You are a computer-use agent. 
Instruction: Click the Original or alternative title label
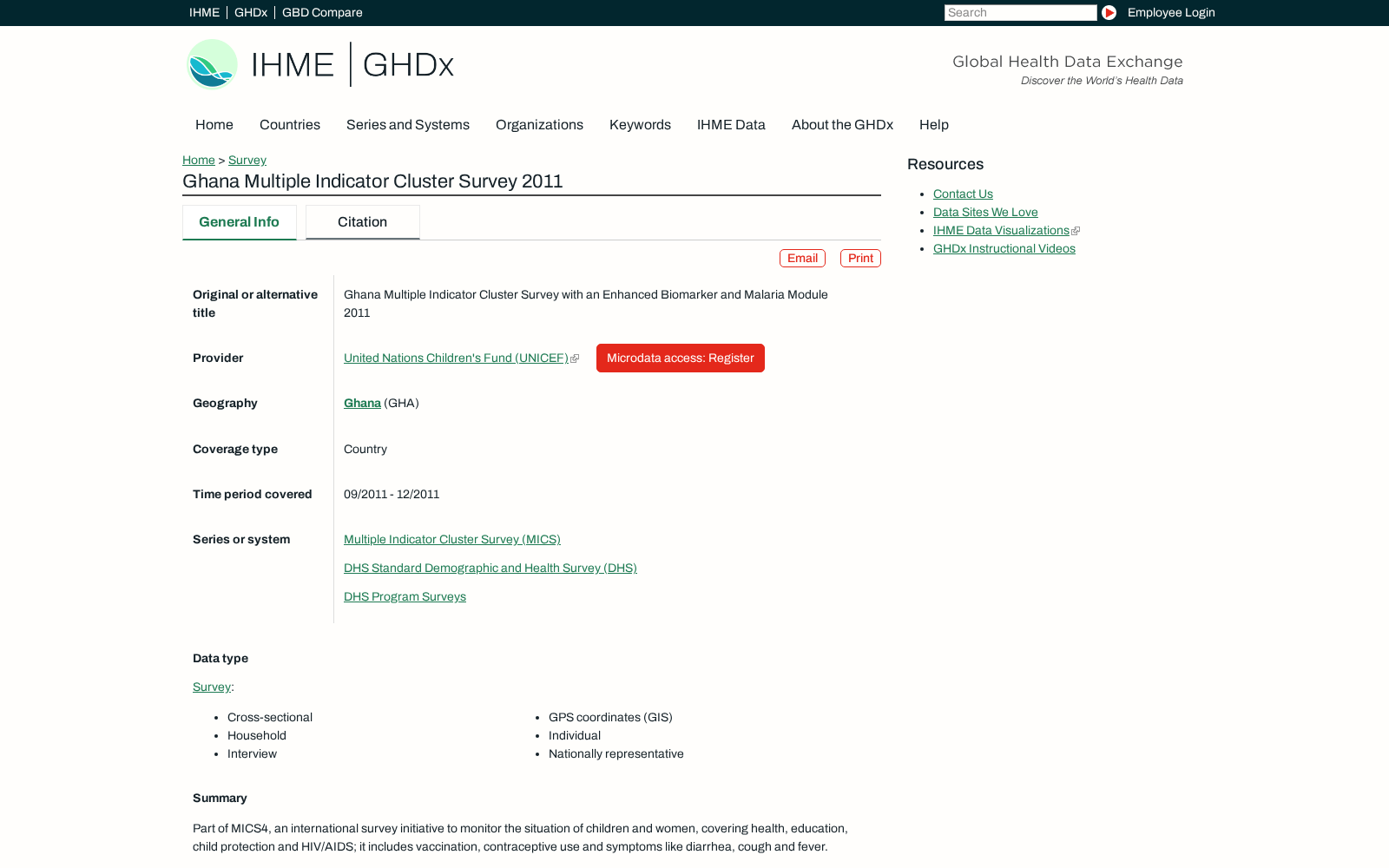(x=255, y=304)
